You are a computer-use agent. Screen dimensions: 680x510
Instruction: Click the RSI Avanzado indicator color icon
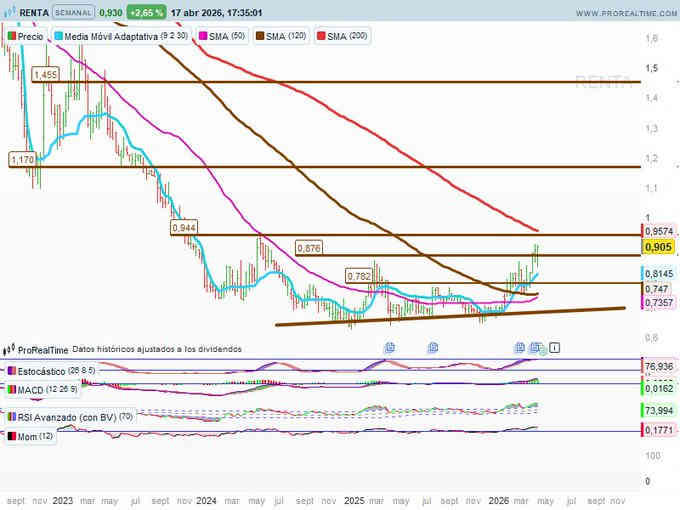(11, 416)
